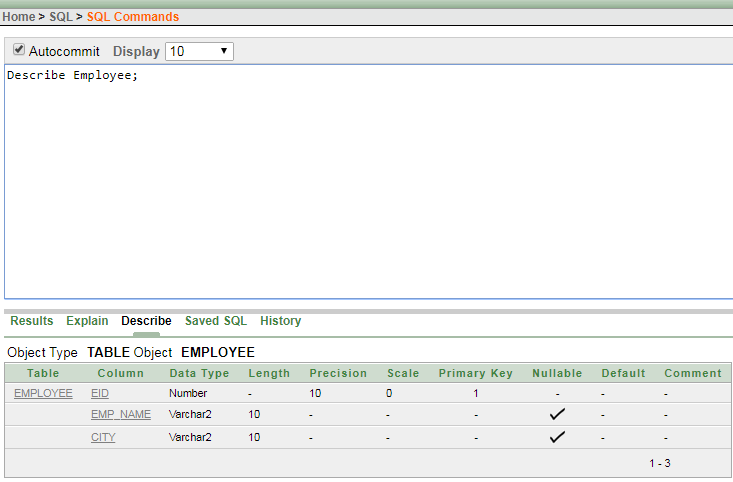Screen dimensions: 733x482
Task: Switch to the History tab
Action: tap(280, 321)
